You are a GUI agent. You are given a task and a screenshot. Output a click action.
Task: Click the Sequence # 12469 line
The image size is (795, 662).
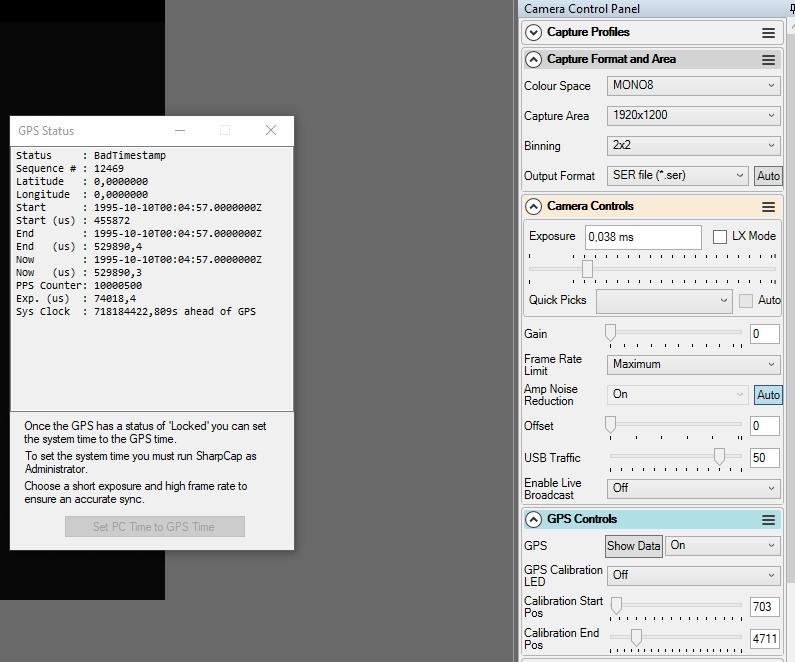(x=69, y=168)
